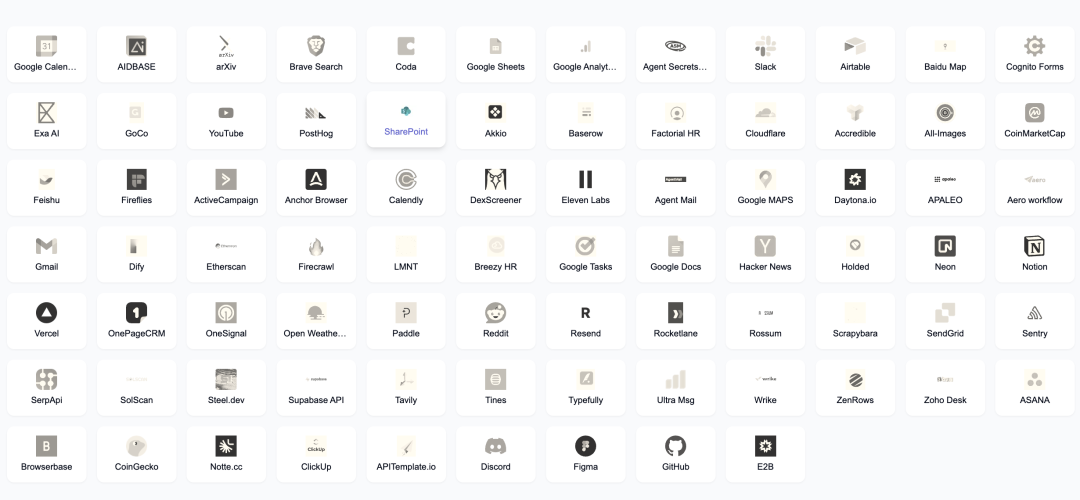Choose the Google Docs integration

[676, 255]
